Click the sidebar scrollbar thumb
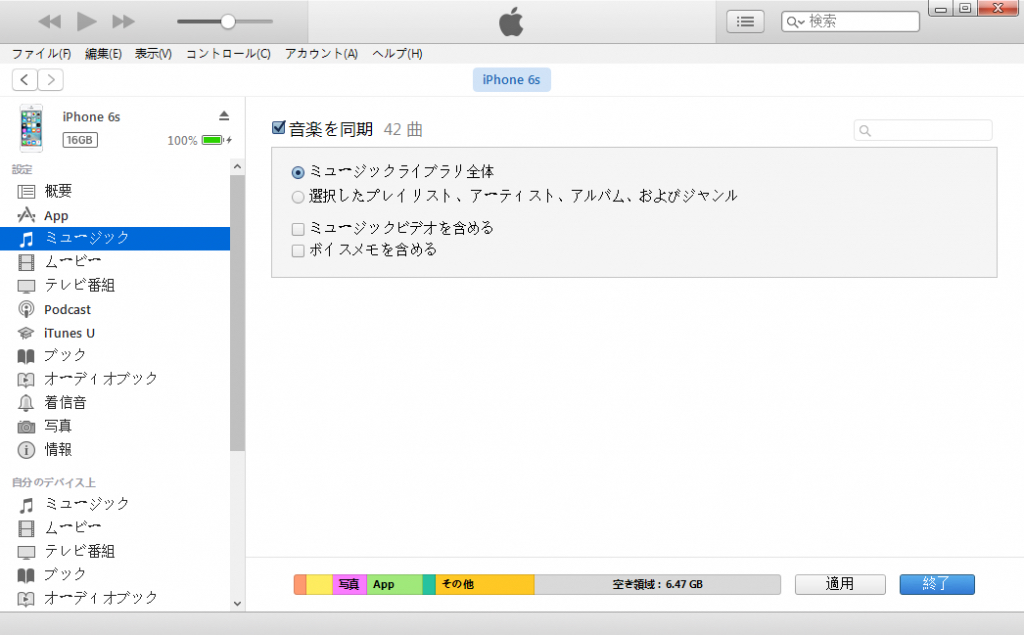Image resolution: width=1024 pixels, height=635 pixels. (237, 313)
